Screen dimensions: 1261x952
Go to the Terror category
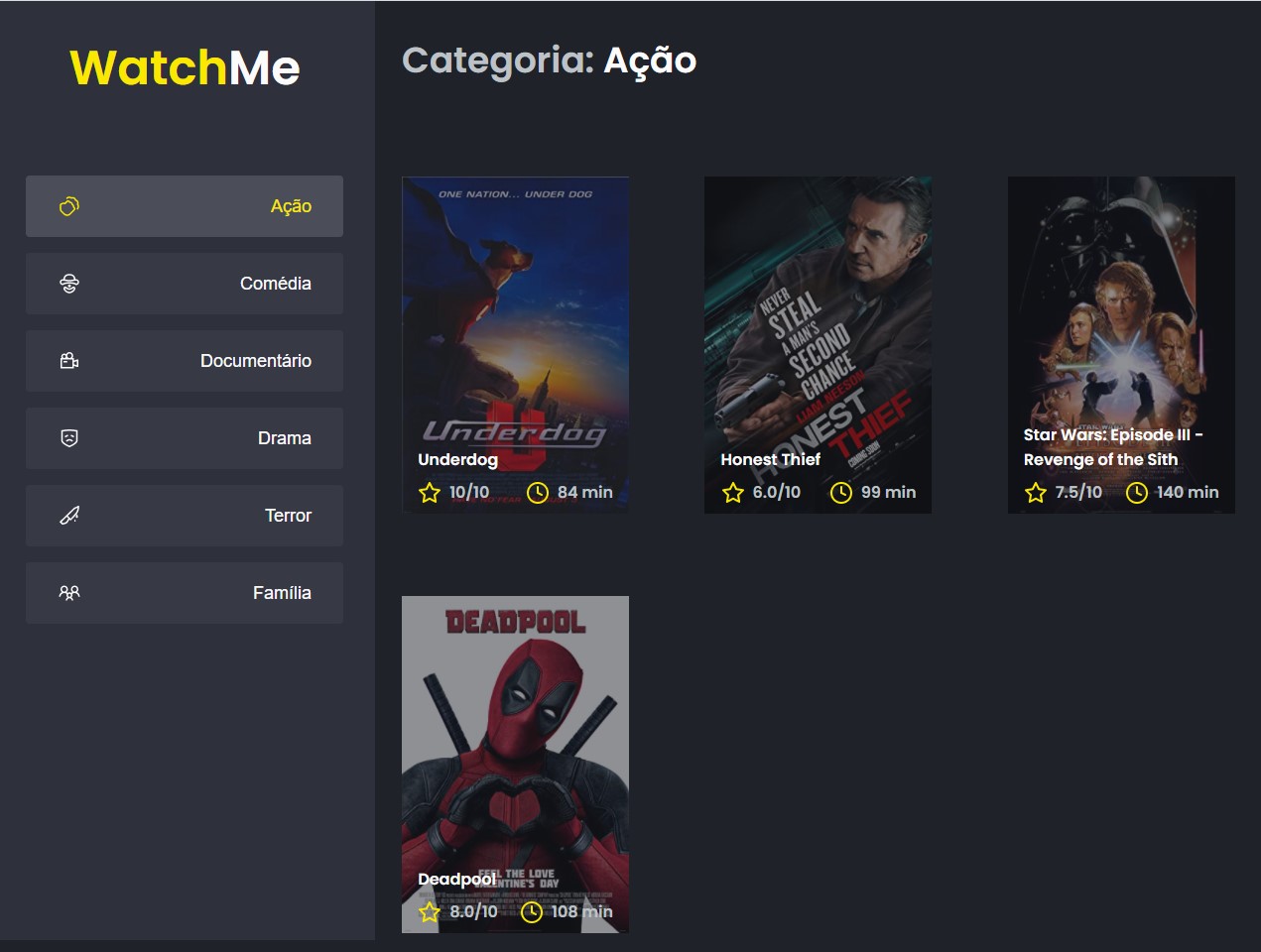(185, 516)
